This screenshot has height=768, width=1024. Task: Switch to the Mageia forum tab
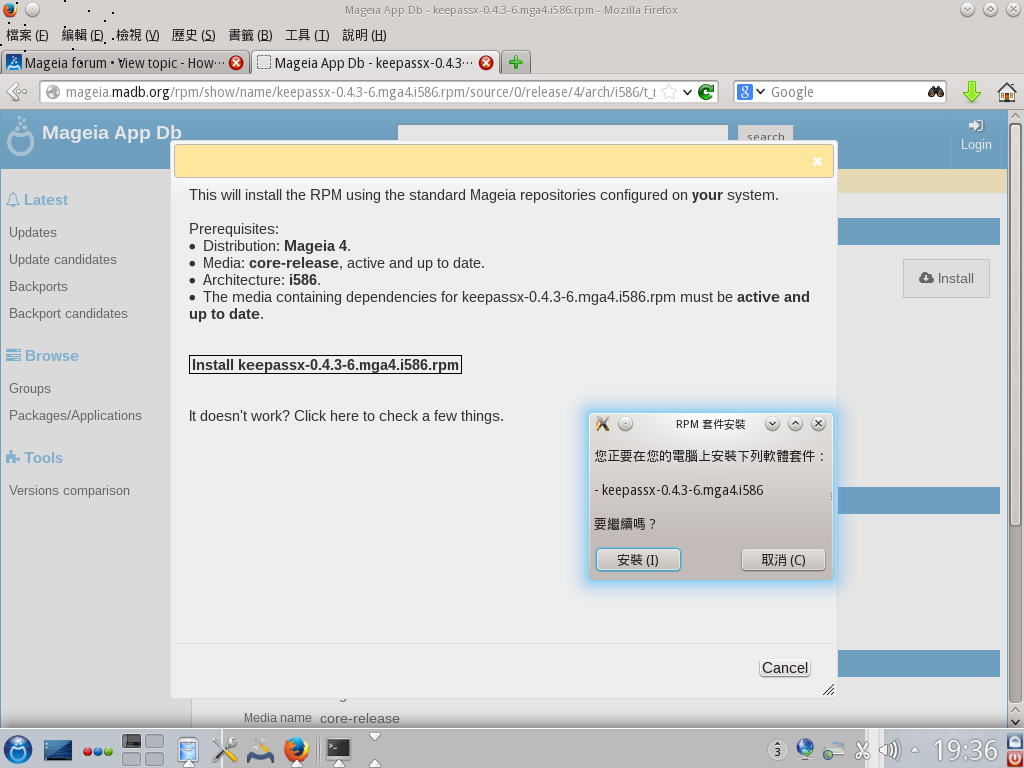click(x=125, y=63)
